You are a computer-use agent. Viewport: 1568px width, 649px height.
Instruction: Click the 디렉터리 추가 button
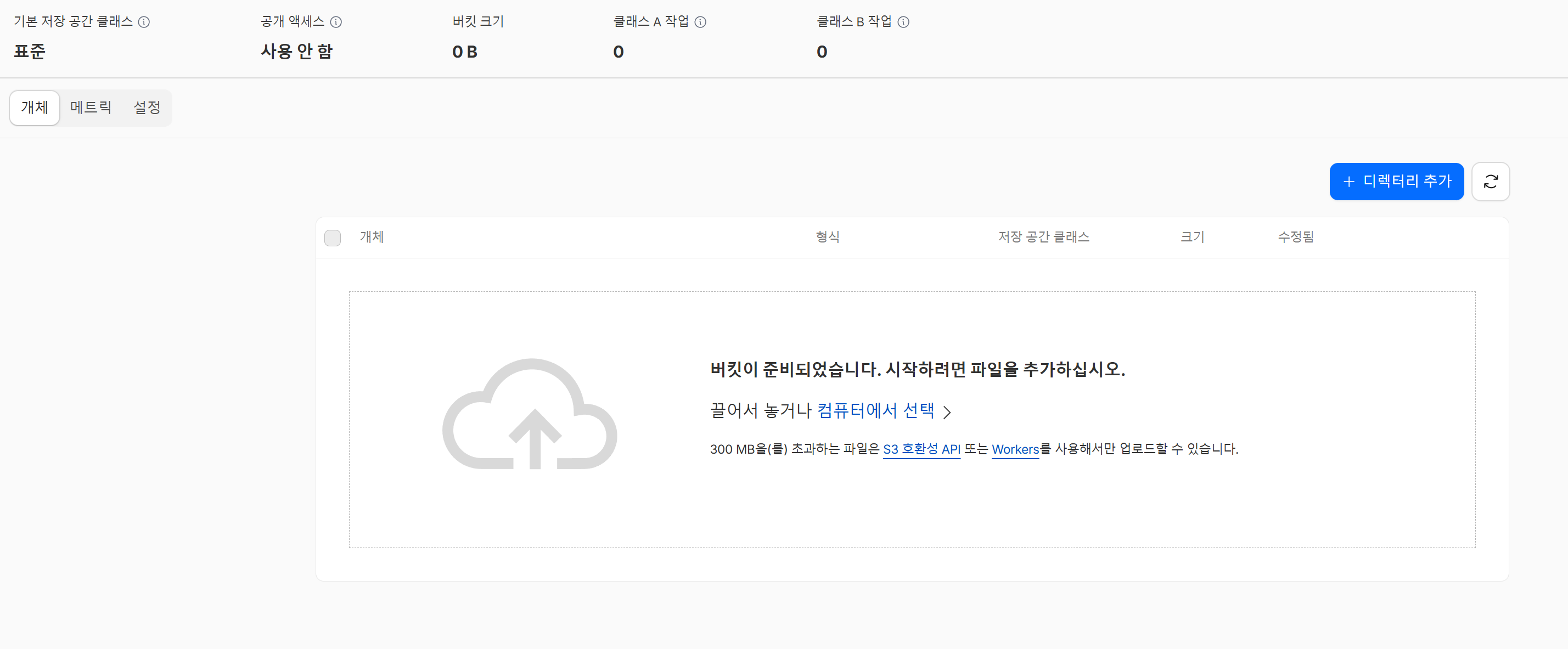1396,181
